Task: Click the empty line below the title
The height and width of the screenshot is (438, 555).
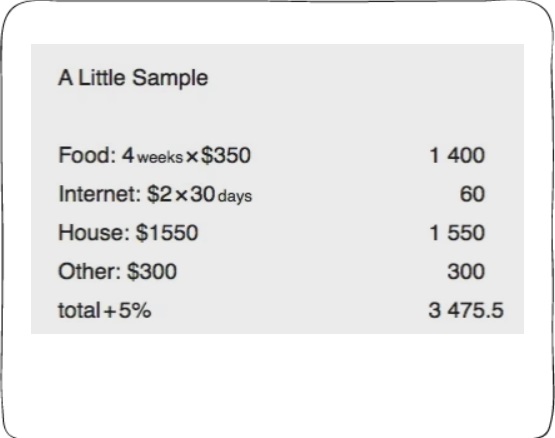Action: pyautogui.click(x=278, y=116)
